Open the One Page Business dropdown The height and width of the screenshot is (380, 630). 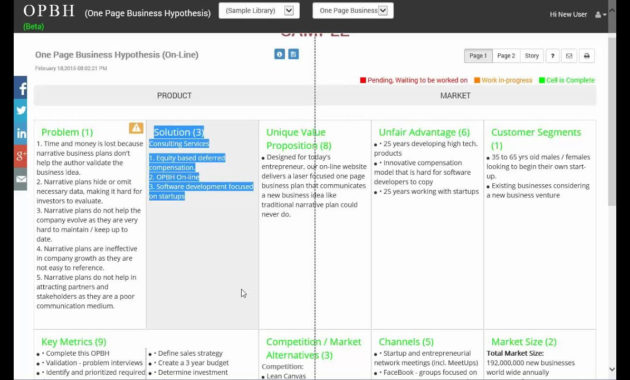[x=353, y=11]
